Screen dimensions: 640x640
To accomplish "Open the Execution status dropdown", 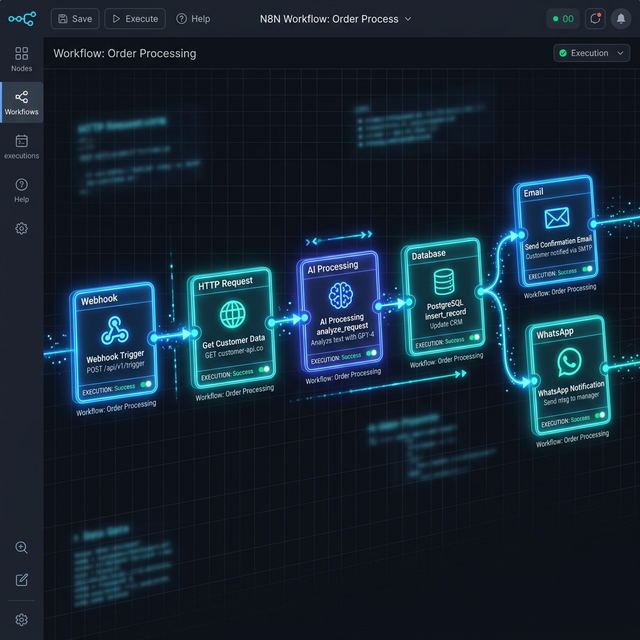I will tap(591, 53).
